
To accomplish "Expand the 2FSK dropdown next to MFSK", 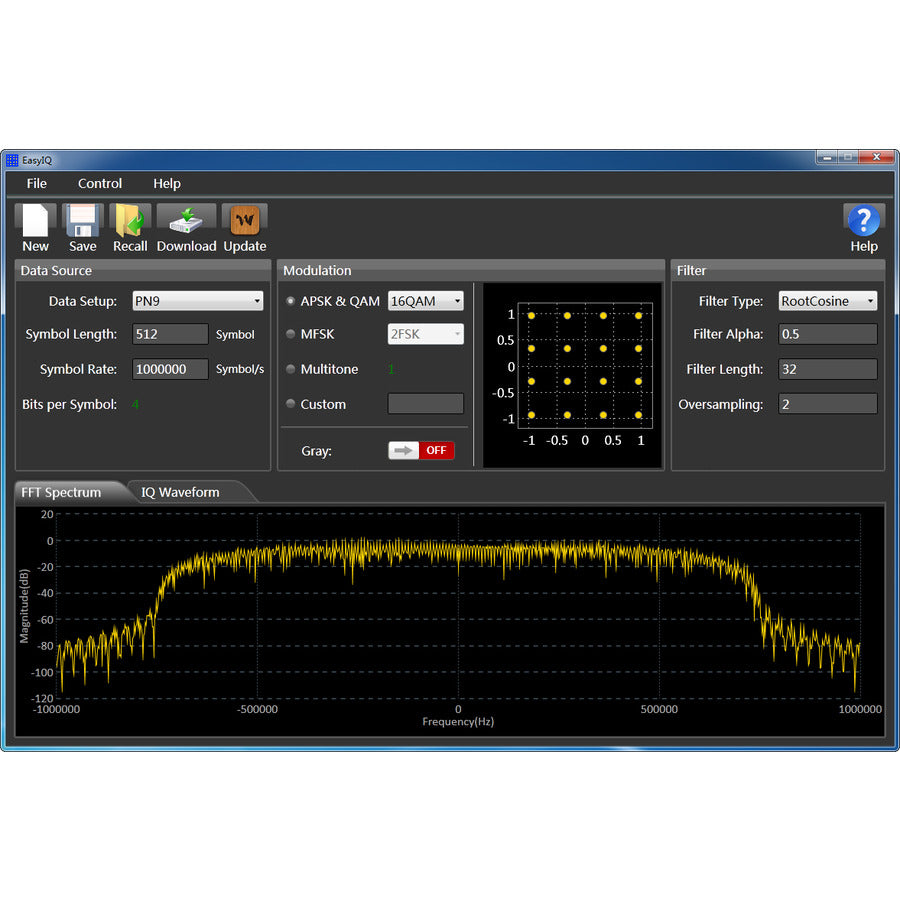I will pos(425,334).
